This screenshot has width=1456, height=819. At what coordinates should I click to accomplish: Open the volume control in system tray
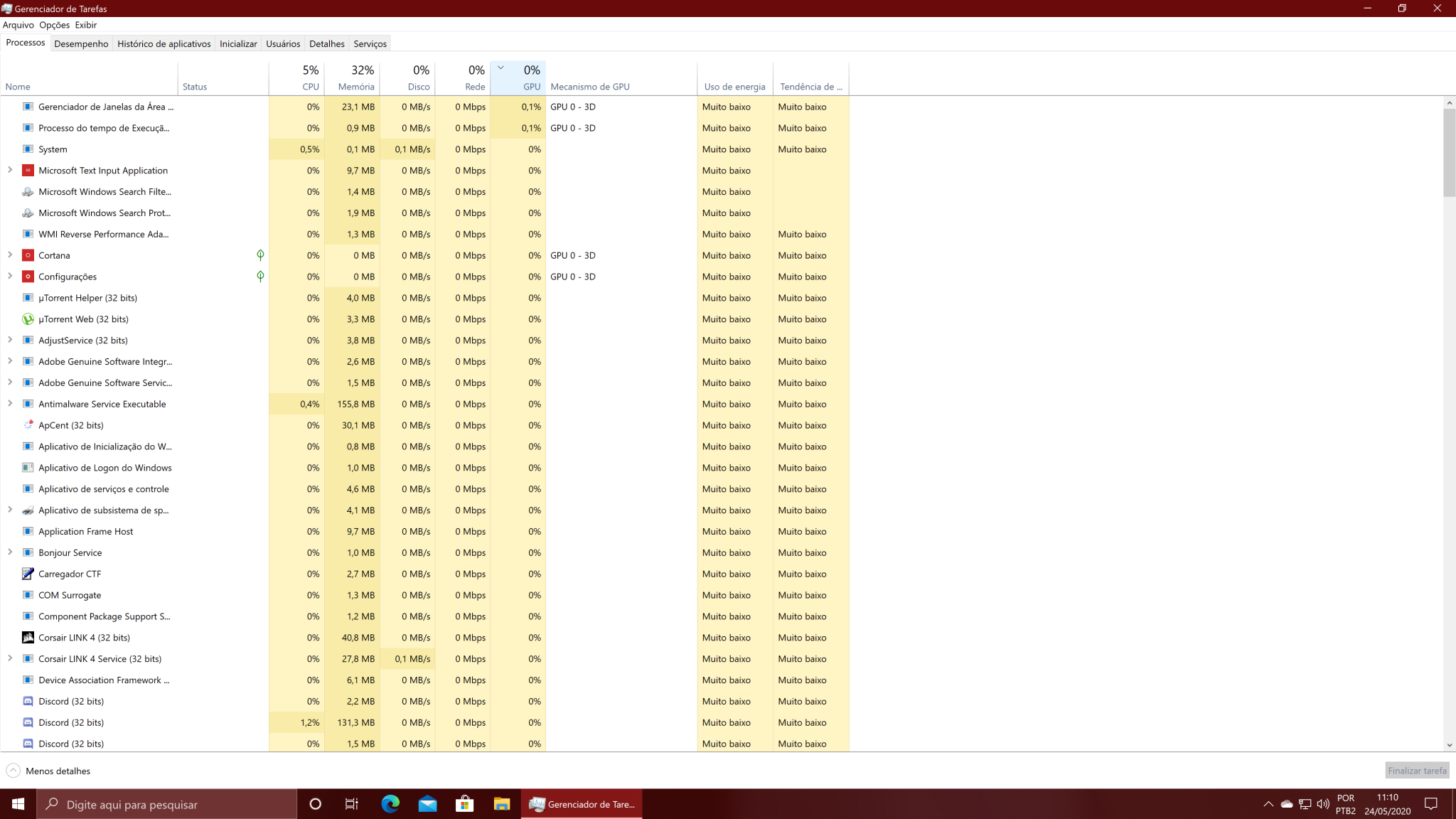[1323, 804]
